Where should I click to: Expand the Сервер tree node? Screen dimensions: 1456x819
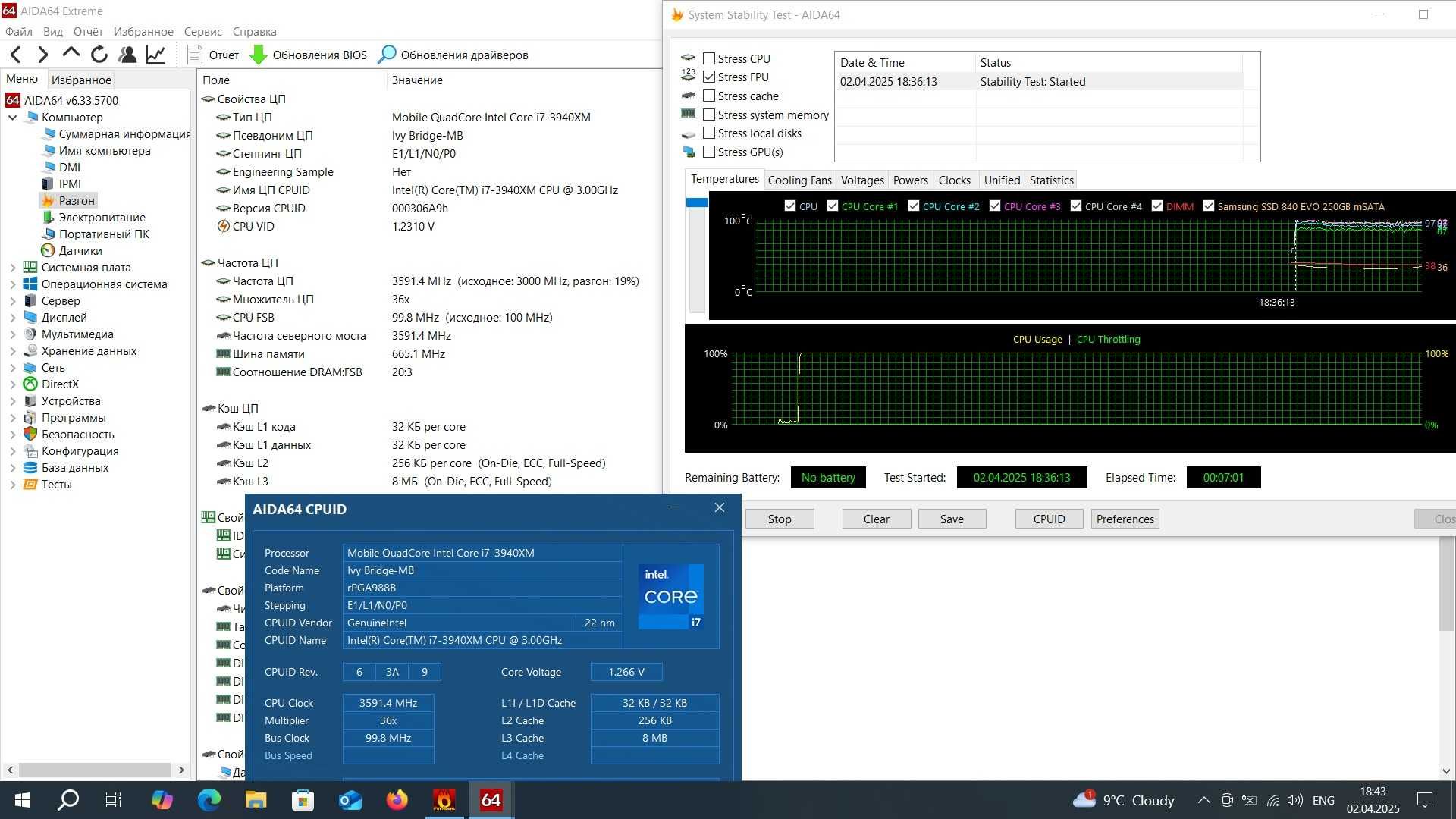point(12,300)
